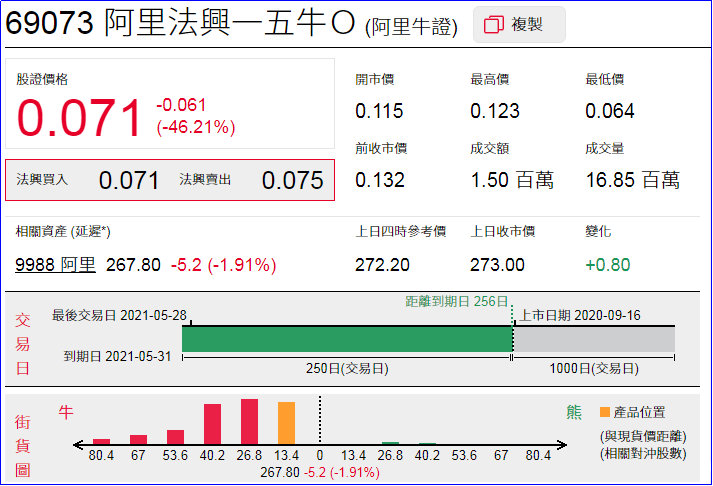Screen dimensions: 713x486
Task: Click the 股證價格 label
Action: [42, 80]
